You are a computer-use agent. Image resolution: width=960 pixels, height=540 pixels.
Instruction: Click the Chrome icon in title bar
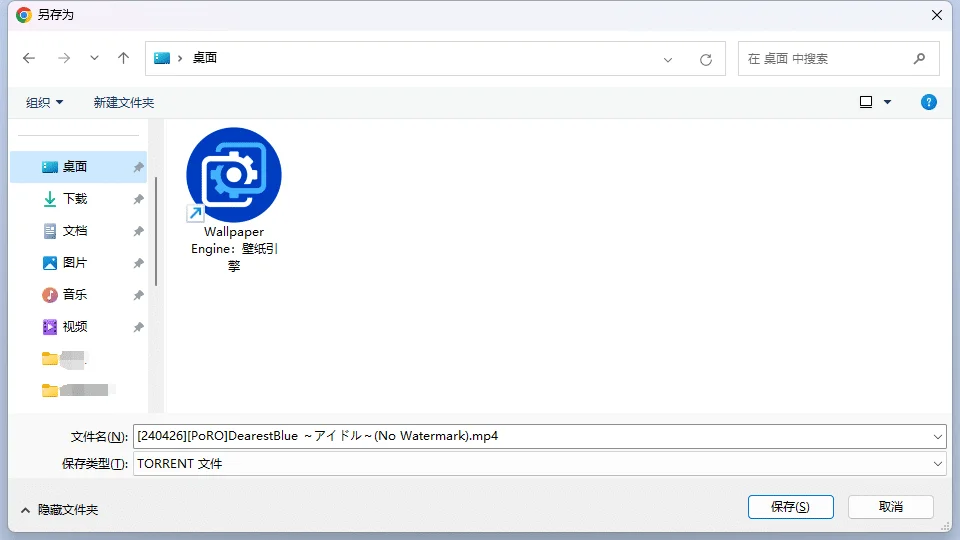24,15
